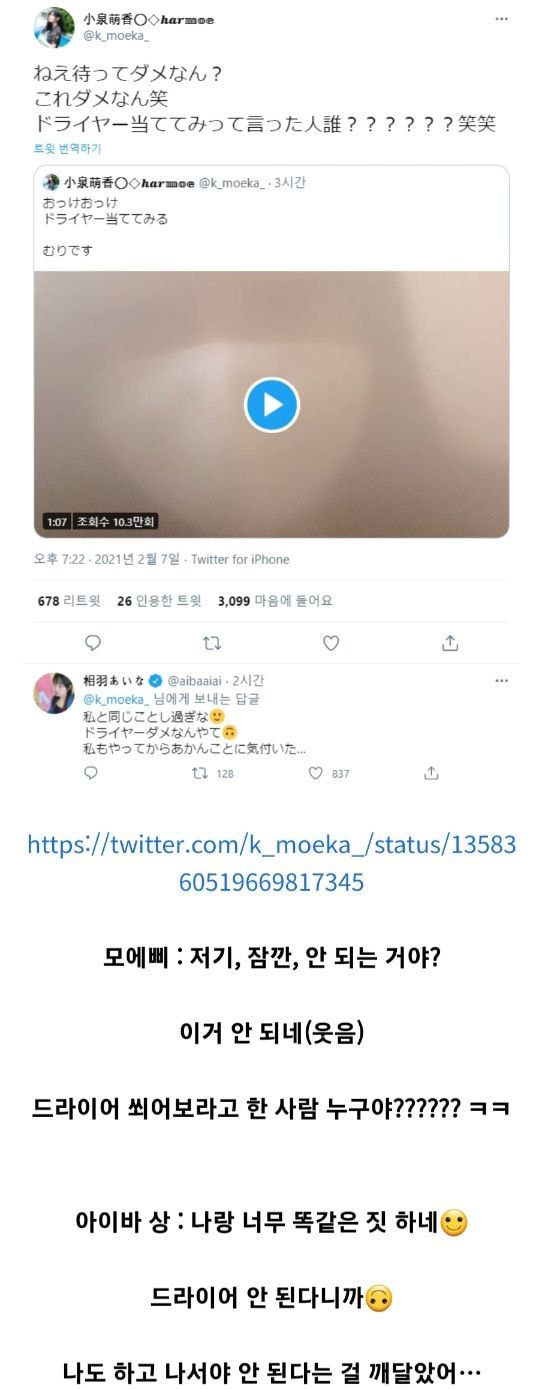This screenshot has height=1389, width=542.
Task: Open the main tweet's three-dot menu
Action: [500, 19]
